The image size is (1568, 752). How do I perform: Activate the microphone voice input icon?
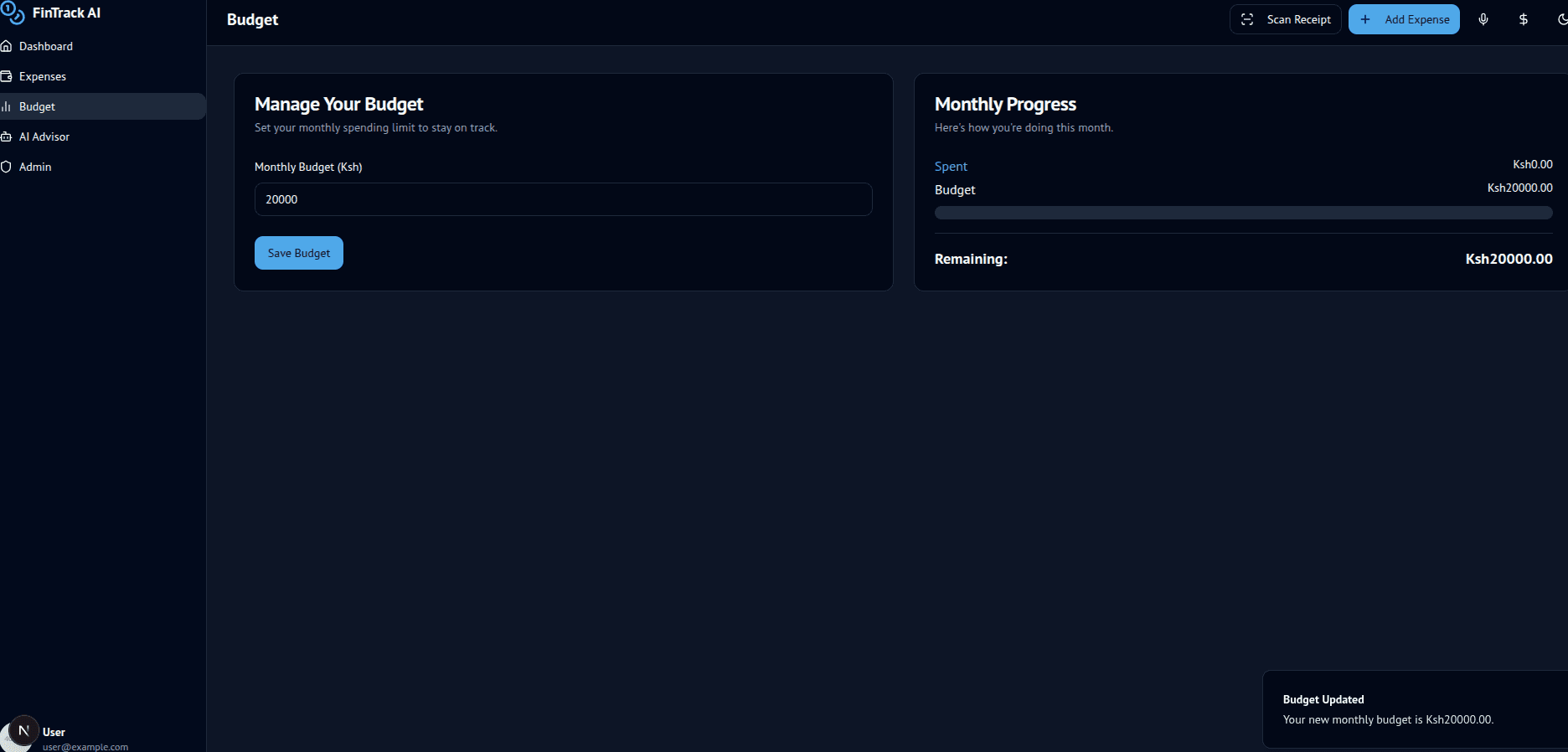click(1483, 19)
